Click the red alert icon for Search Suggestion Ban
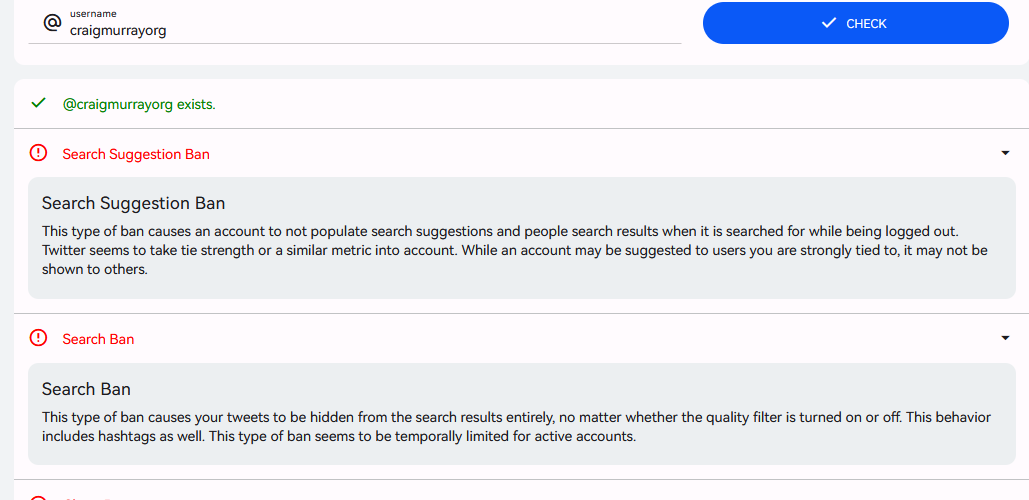1029x500 pixels. point(39,153)
